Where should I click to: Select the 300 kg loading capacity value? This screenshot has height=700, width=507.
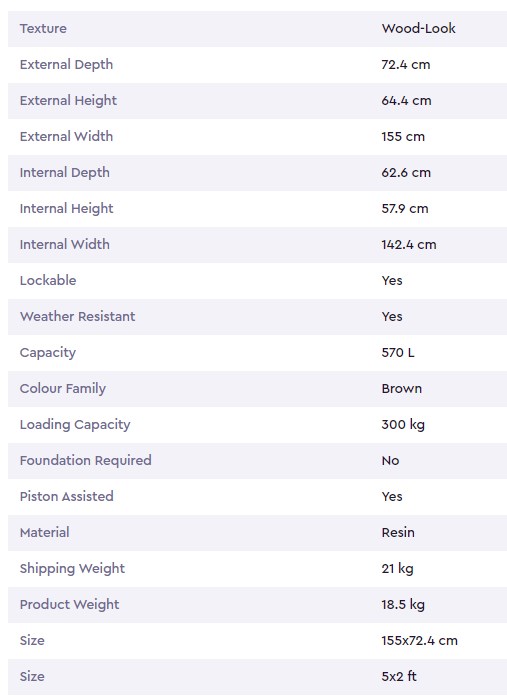(403, 425)
